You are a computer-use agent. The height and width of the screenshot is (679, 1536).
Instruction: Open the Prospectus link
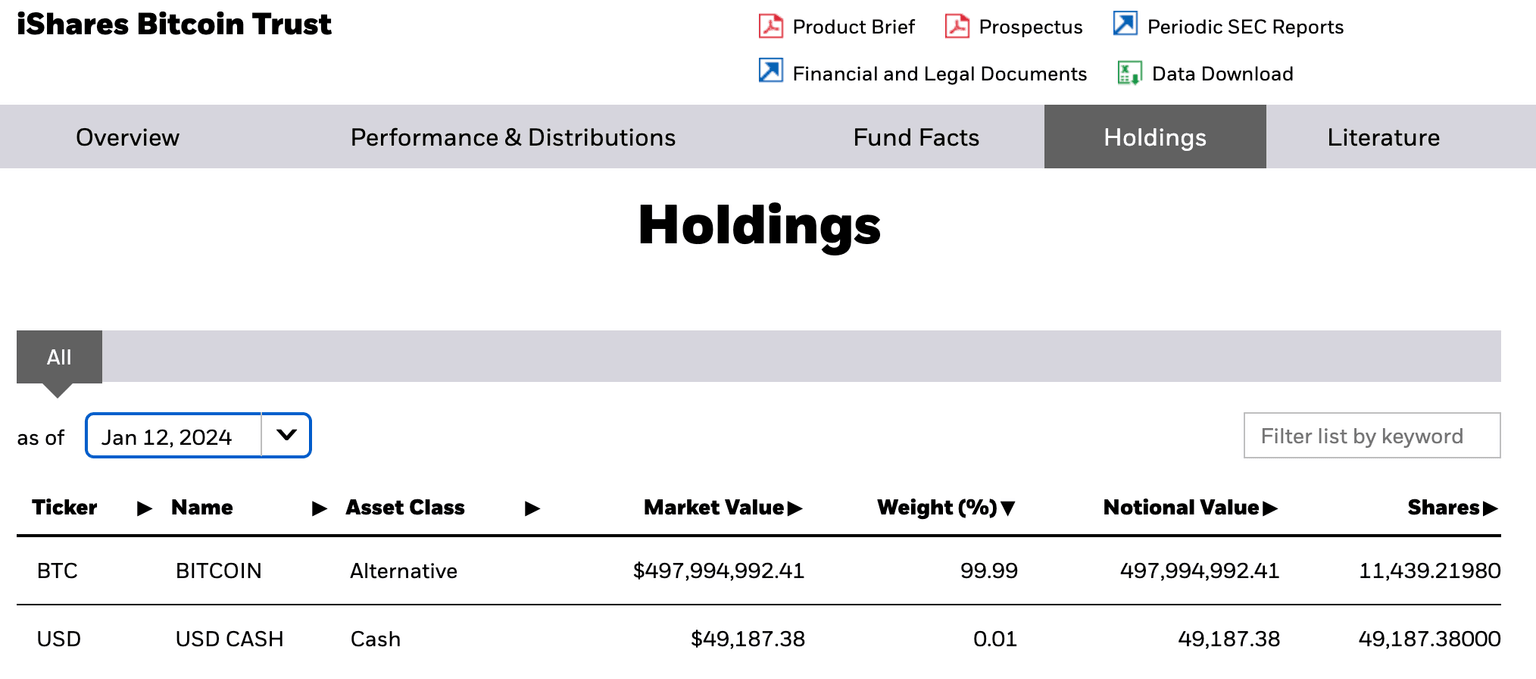click(x=1030, y=27)
